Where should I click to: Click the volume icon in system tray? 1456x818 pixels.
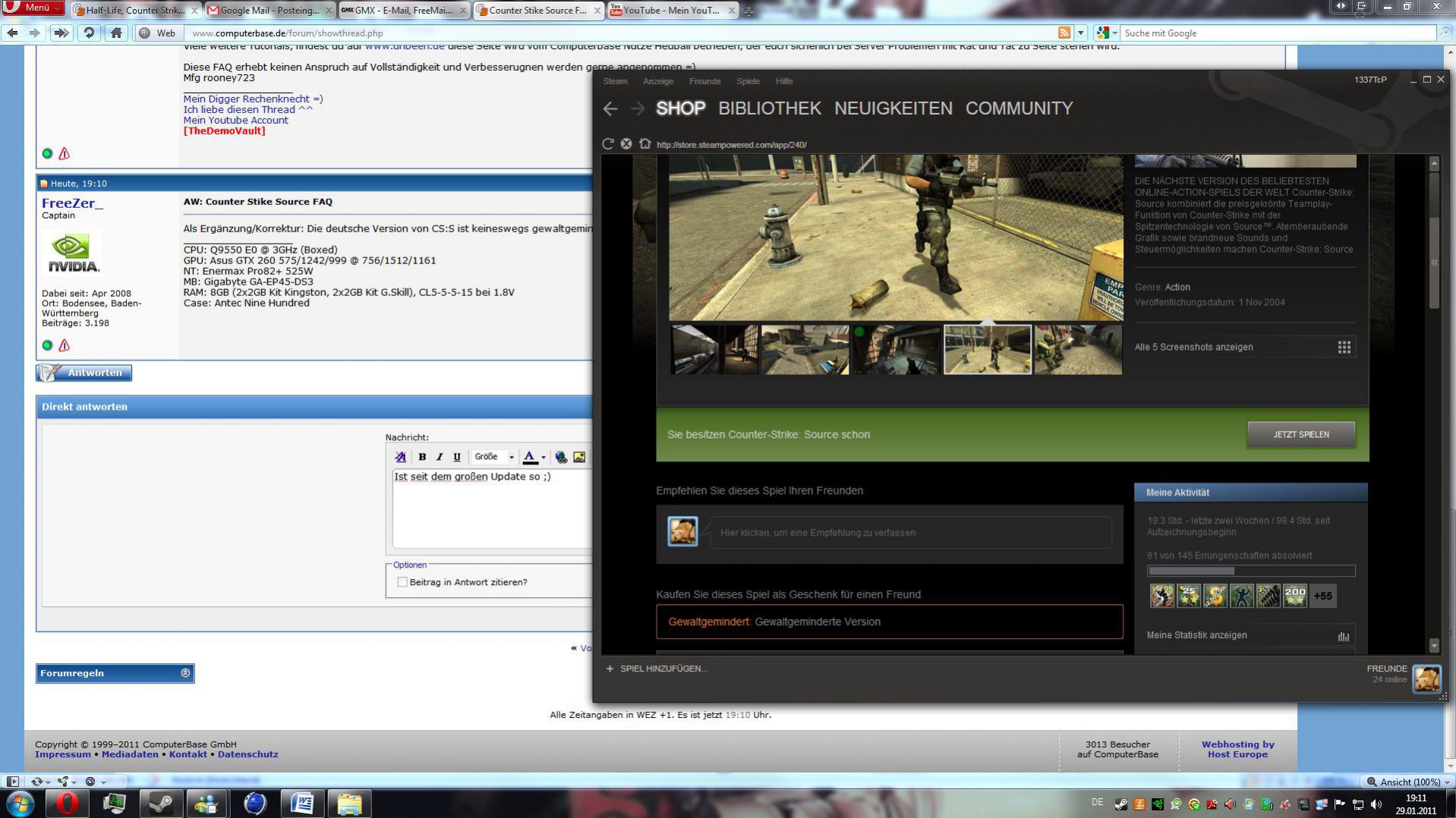click(x=1376, y=804)
